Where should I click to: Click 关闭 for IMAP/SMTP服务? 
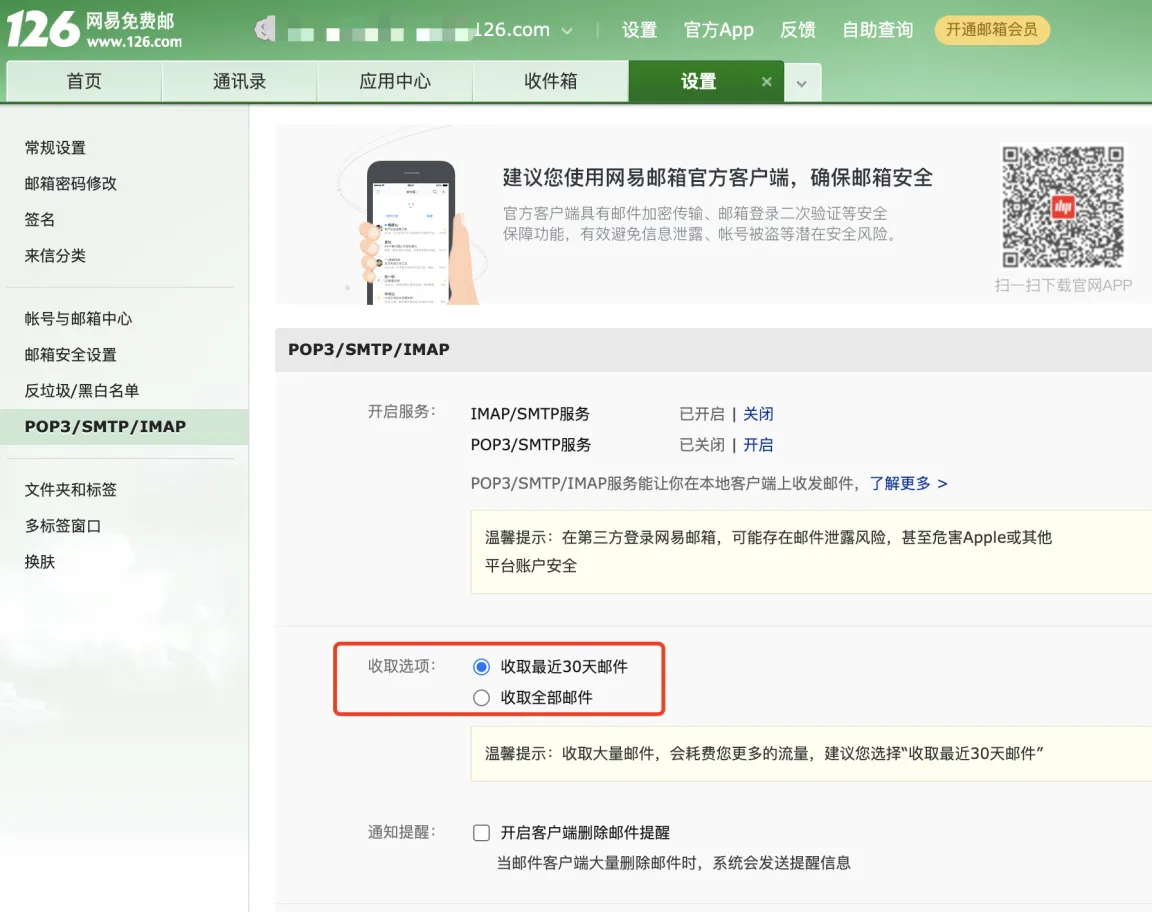pos(758,414)
